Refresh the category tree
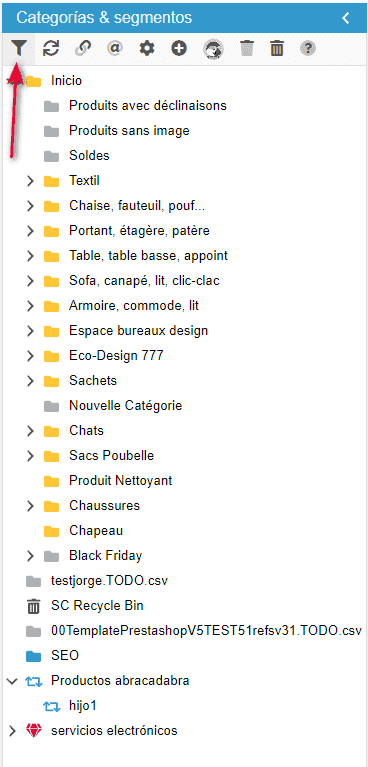The width and height of the screenshot is (368, 767). (50, 48)
